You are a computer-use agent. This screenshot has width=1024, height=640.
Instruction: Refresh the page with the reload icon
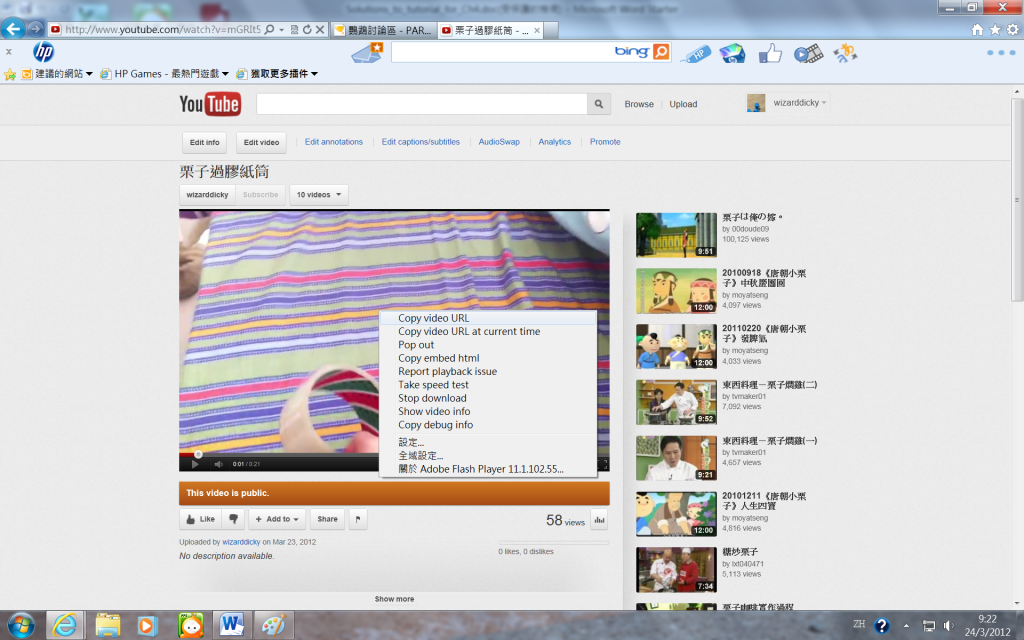point(307,29)
